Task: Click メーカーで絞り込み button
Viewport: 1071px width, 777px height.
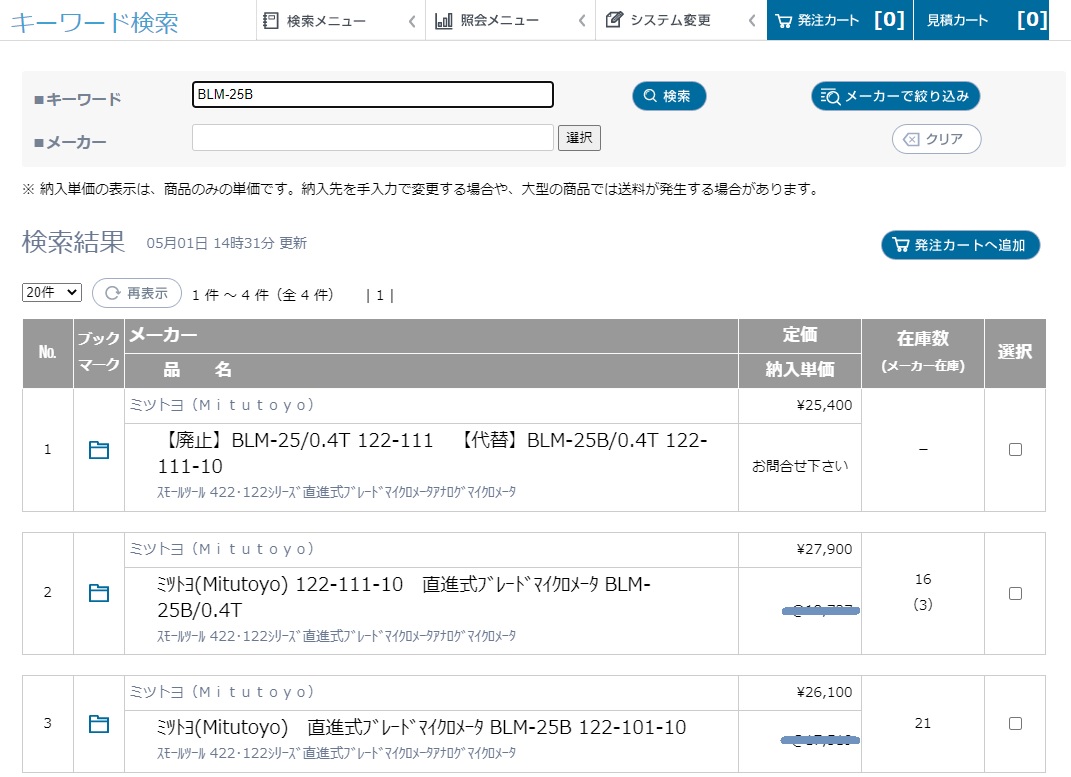Action: (x=895, y=96)
